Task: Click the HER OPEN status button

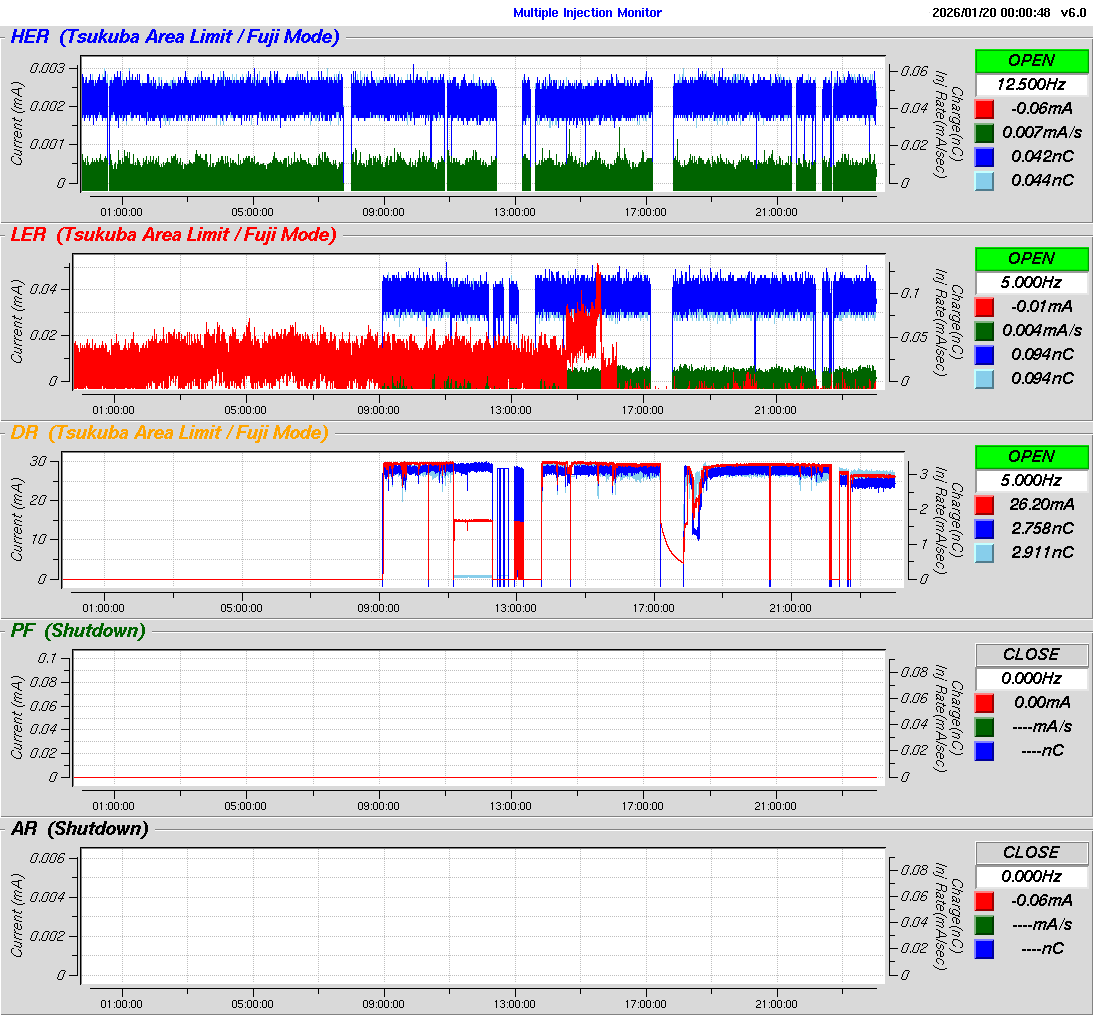Action: [1031, 60]
